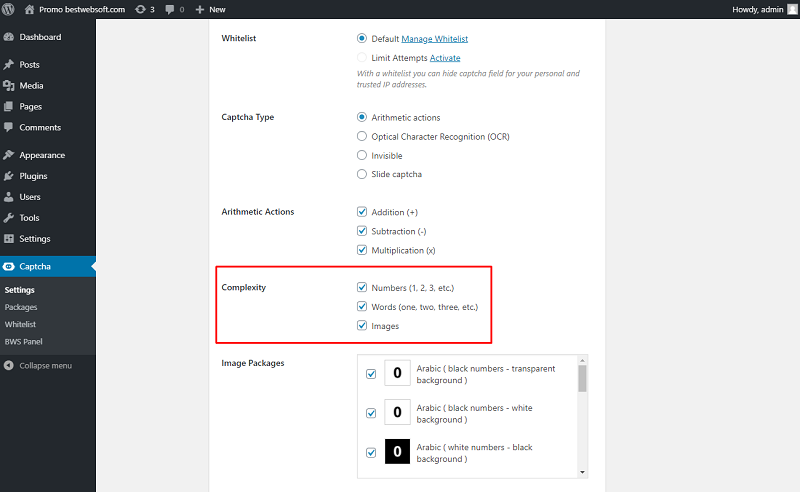Click the black-background 0 package thumbnail
The width and height of the screenshot is (800, 492).
(x=397, y=451)
